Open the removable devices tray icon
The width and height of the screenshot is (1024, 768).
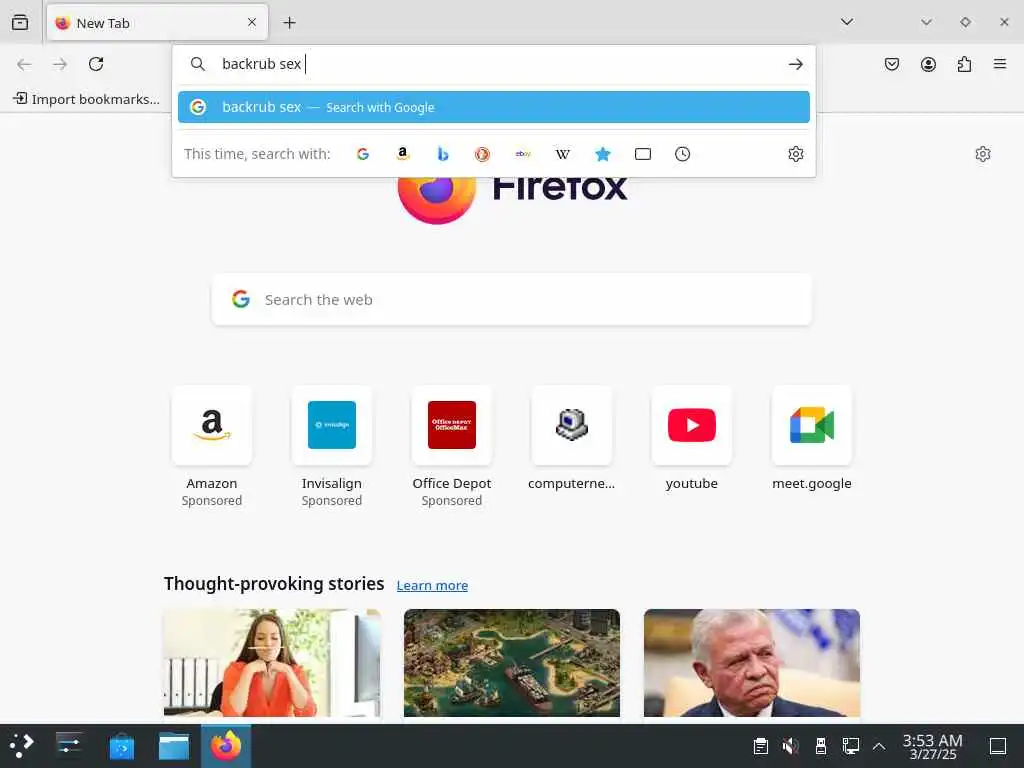point(821,746)
